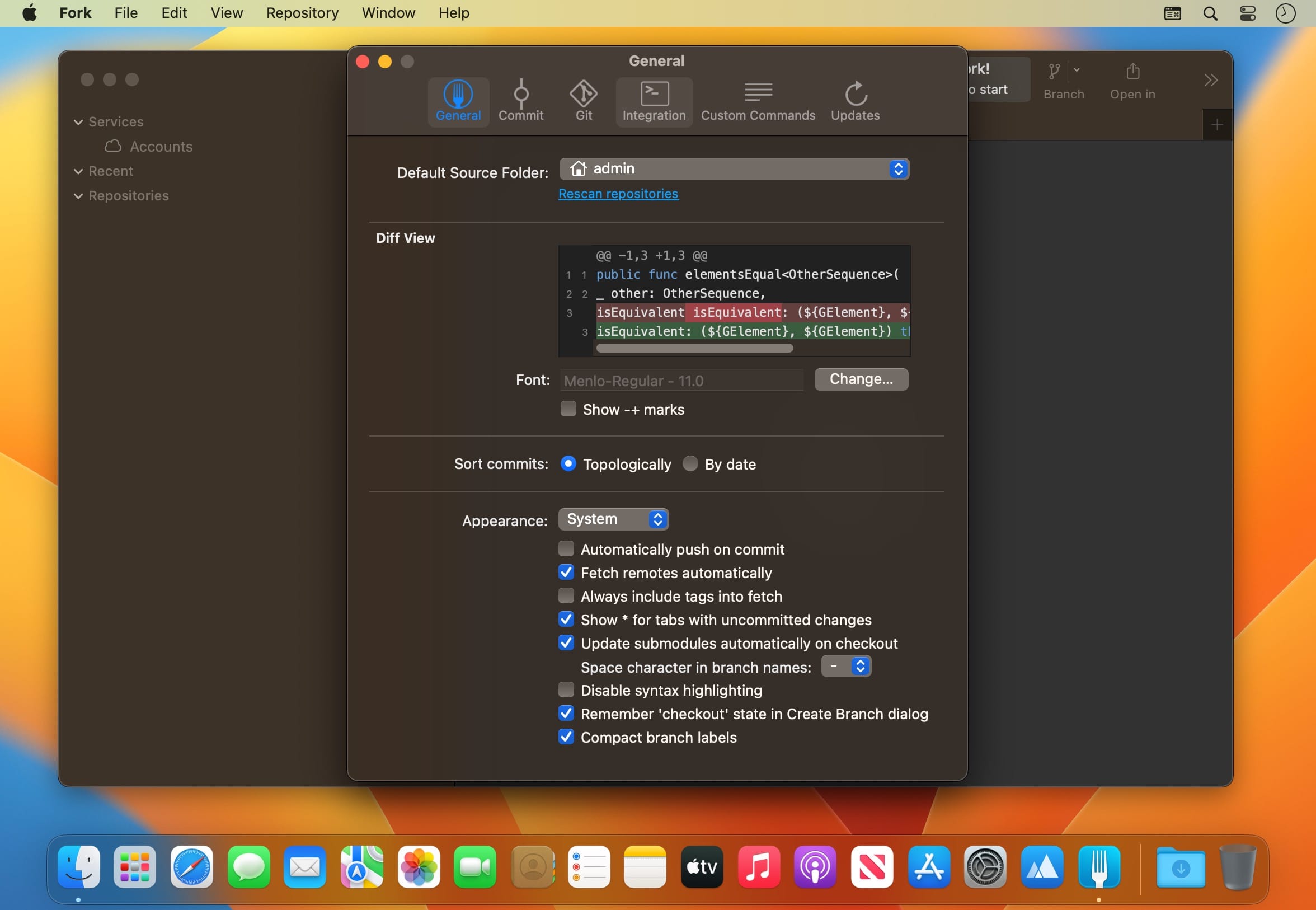Click the toolbar overflow chevrons icon
This screenshot has width=1316, height=910.
coord(1211,80)
